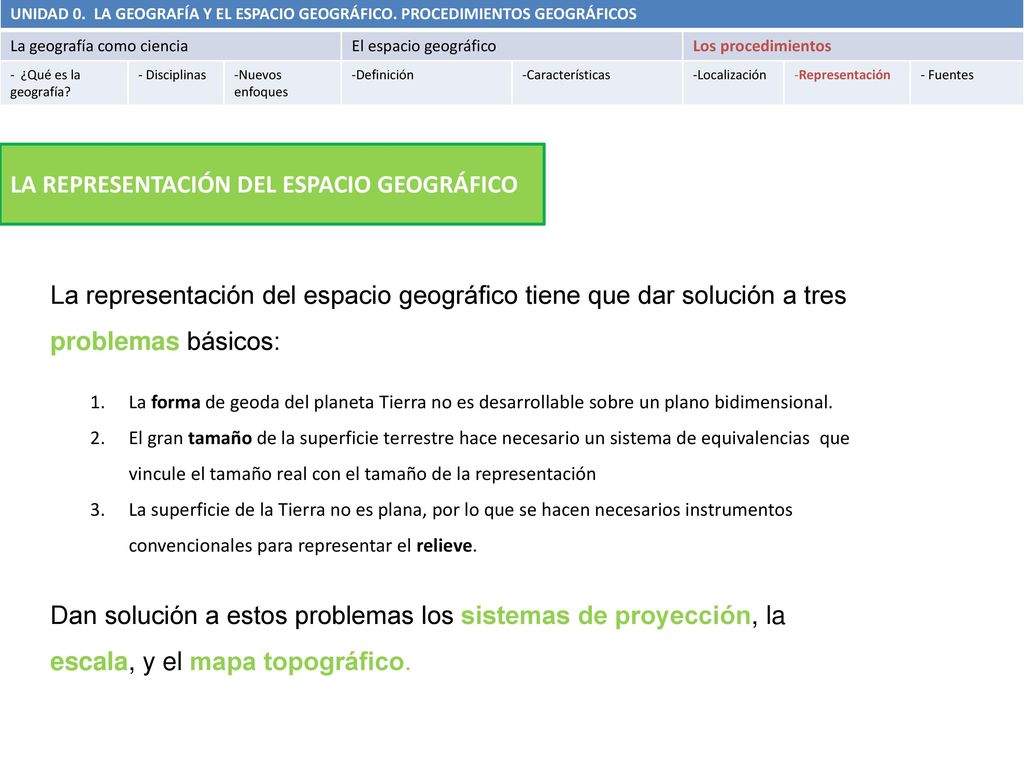Click 'Dan solución a estos problemas los'
This screenshot has width=1024, height=768.
point(251,616)
